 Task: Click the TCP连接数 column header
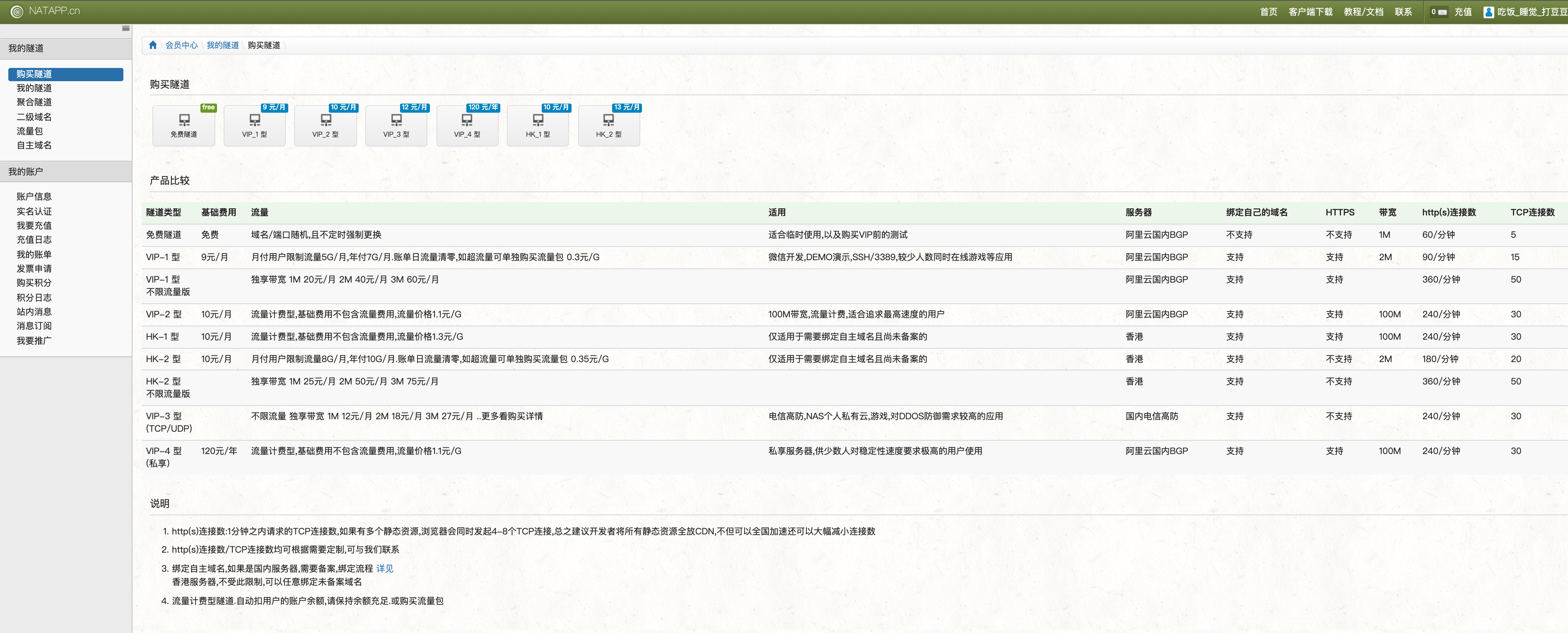(1533, 213)
